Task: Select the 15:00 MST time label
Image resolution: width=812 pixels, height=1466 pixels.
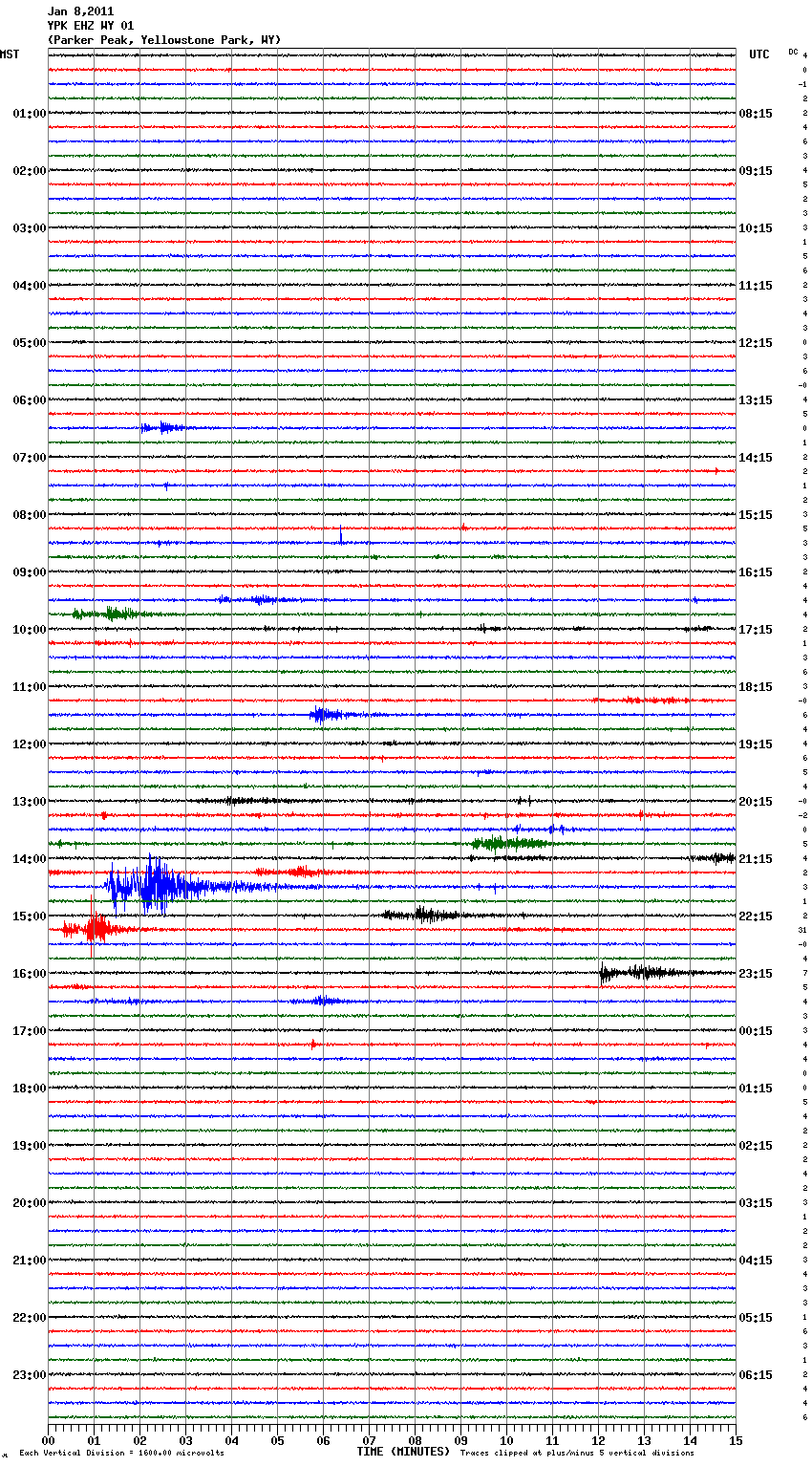Action: click(30, 916)
